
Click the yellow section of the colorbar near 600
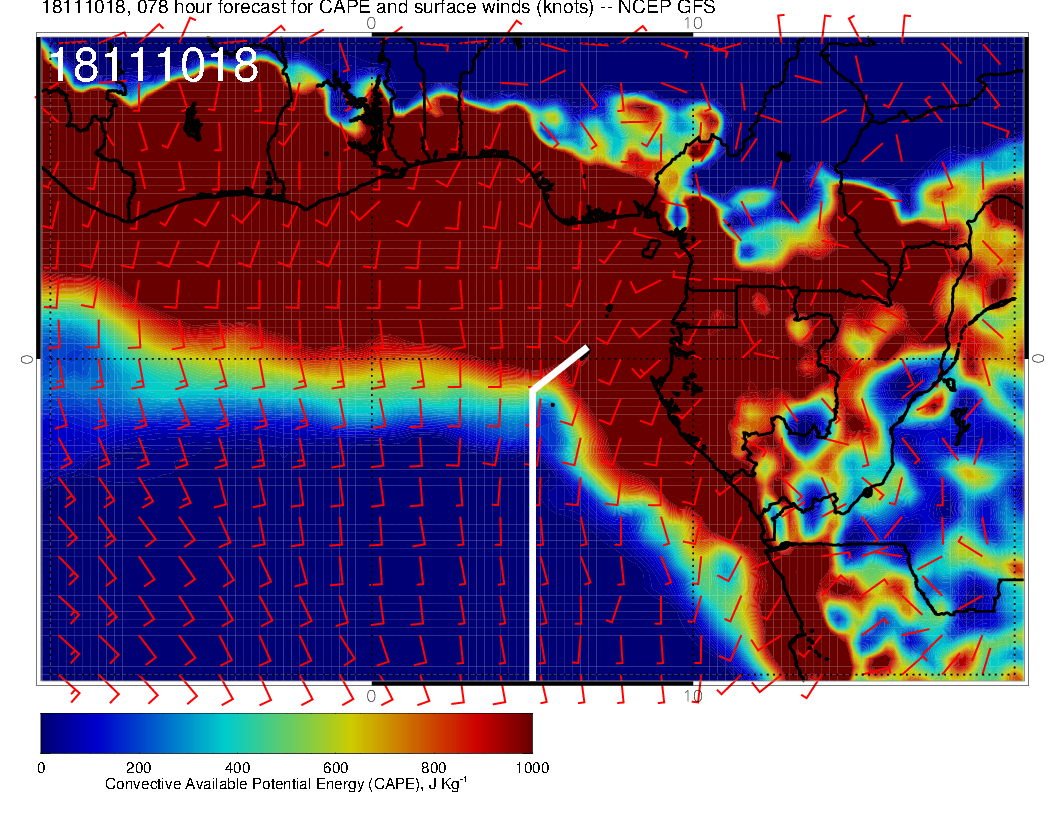[335, 732]
